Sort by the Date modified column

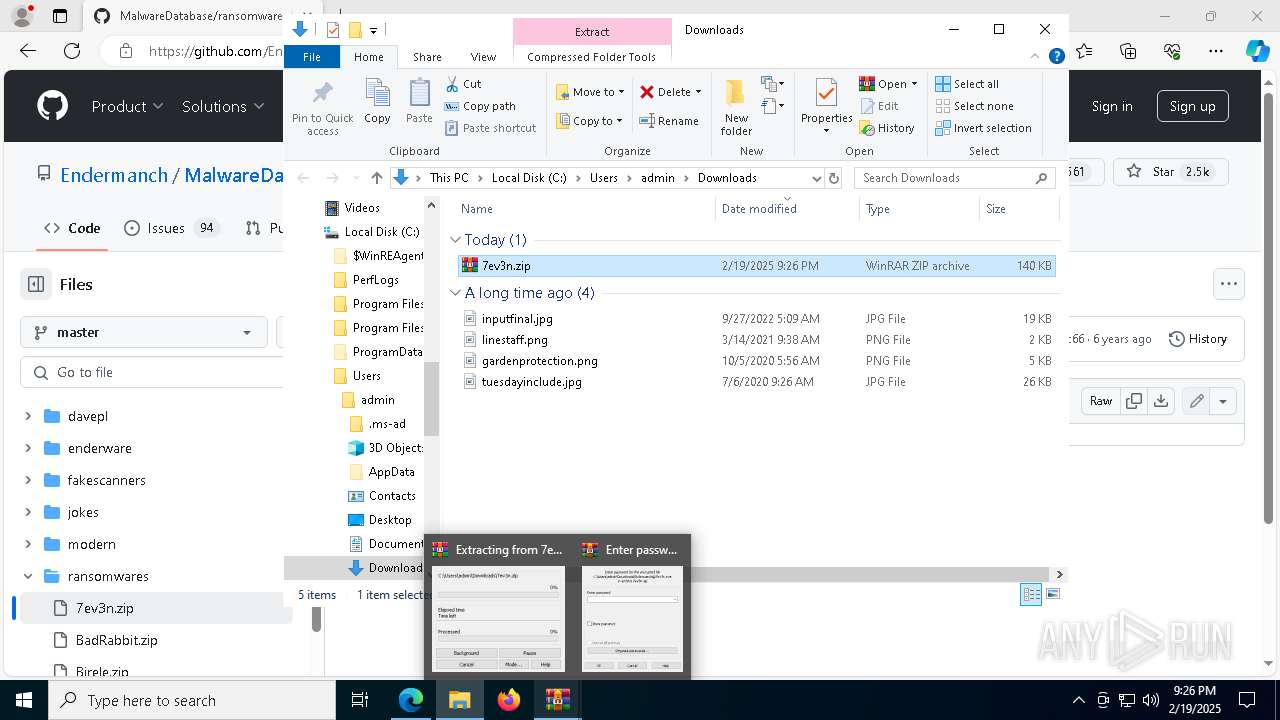click(x=759, y=209)
